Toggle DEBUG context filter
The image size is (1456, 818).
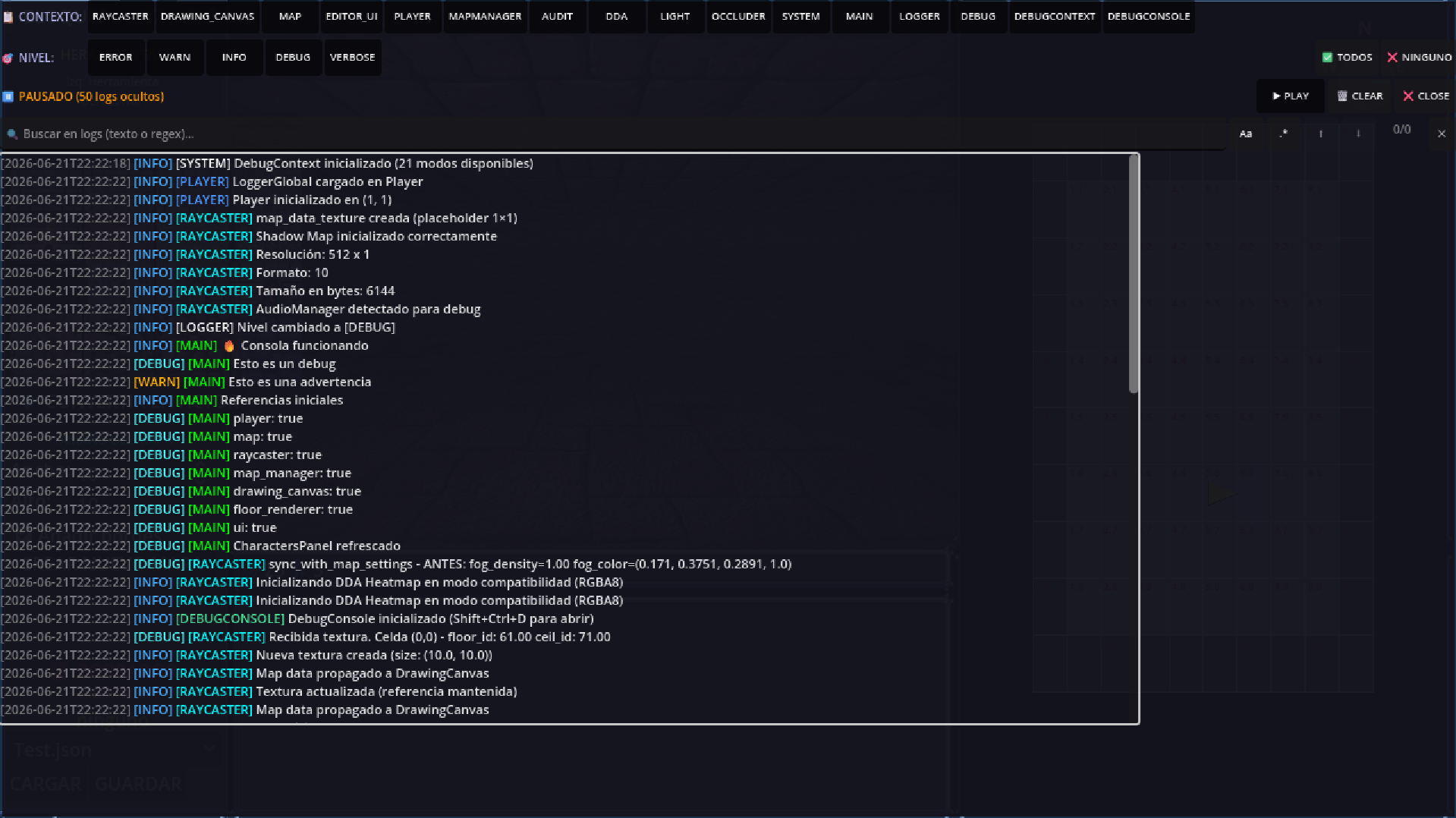[978, 17]
